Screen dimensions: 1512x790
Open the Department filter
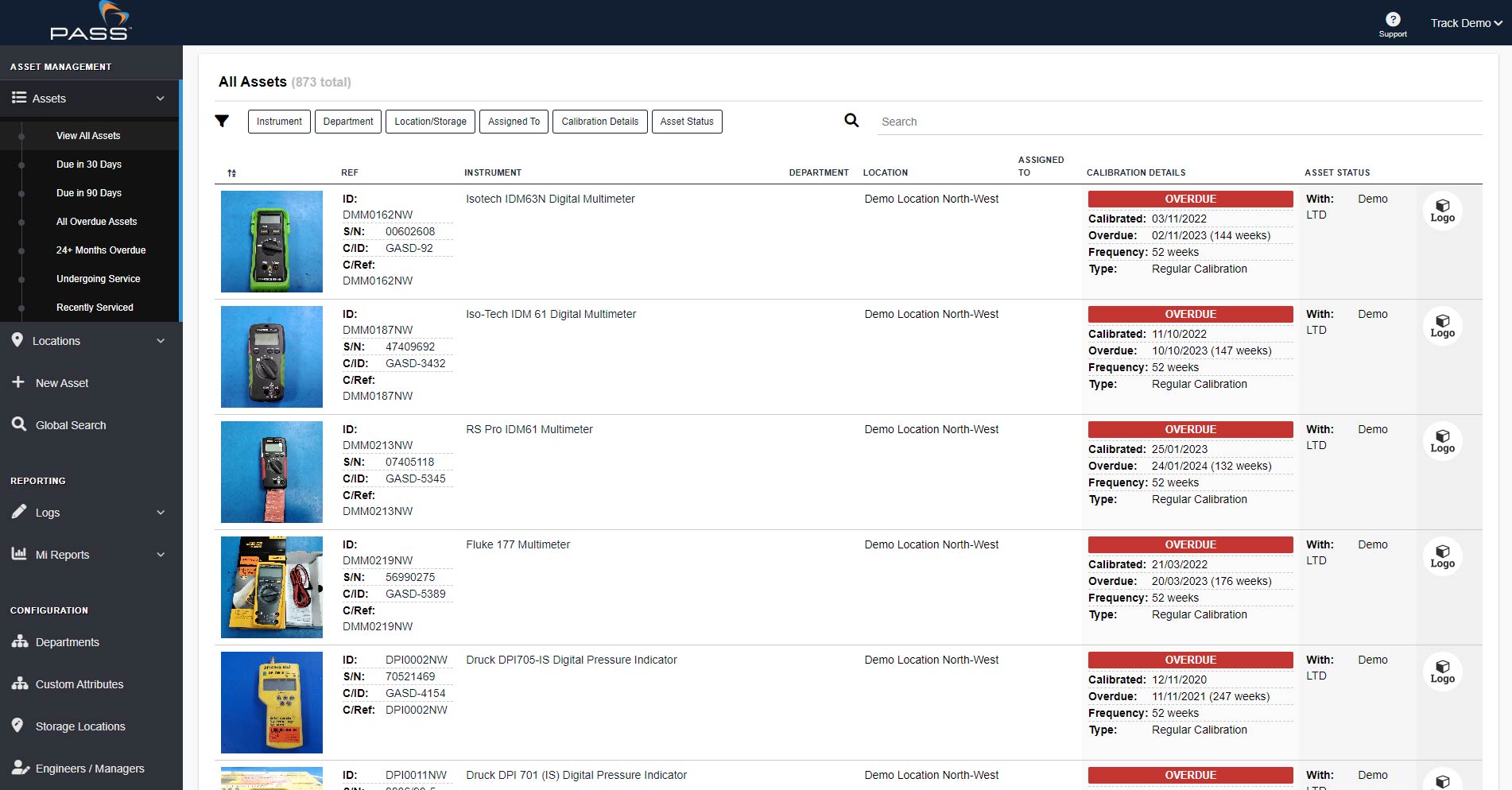tap(348, 122)
